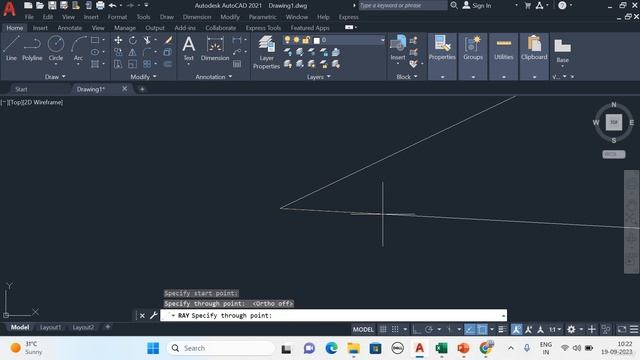Open the Parametric menu
640x360 pixels.
tap(262, 17)
